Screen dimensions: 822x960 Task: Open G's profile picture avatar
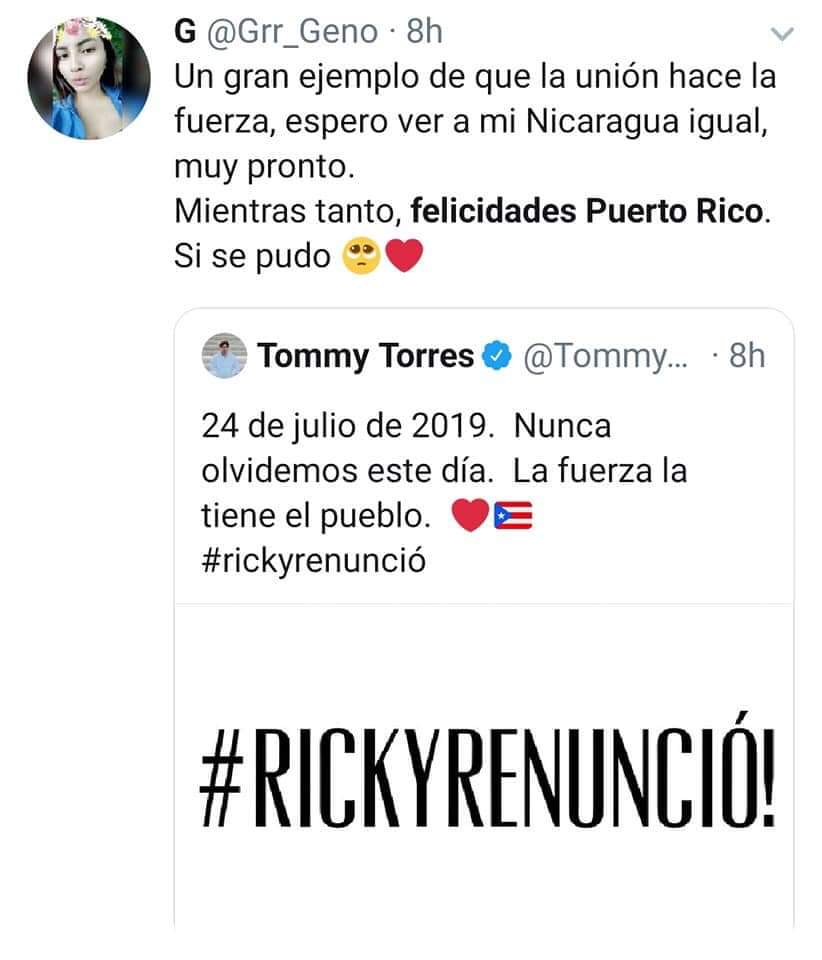click(88, 78)
